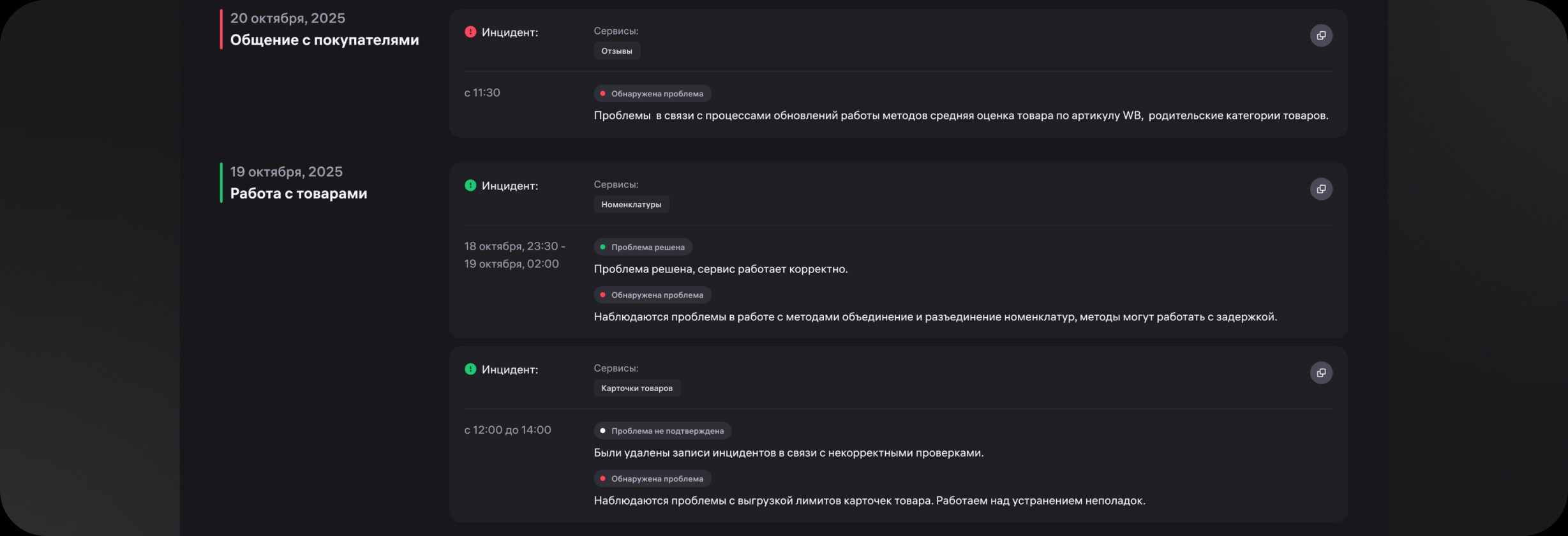Screen dimensions: 1568x536
Task: Copy the Карточки товаров incident link
Action: point(1321,373)
